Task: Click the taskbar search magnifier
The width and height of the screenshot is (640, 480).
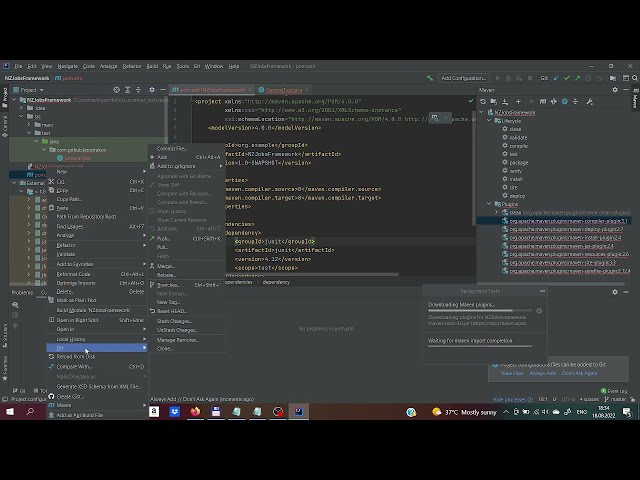Action: point(30,411)
